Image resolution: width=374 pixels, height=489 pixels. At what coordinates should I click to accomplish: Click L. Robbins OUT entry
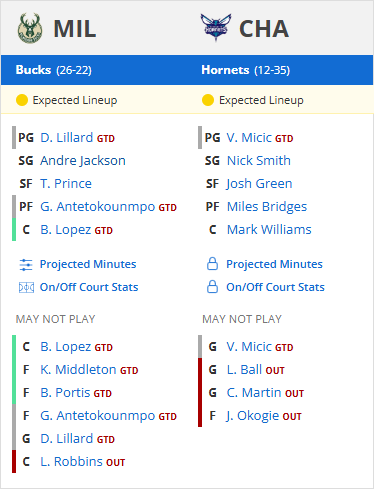point(83,462)
